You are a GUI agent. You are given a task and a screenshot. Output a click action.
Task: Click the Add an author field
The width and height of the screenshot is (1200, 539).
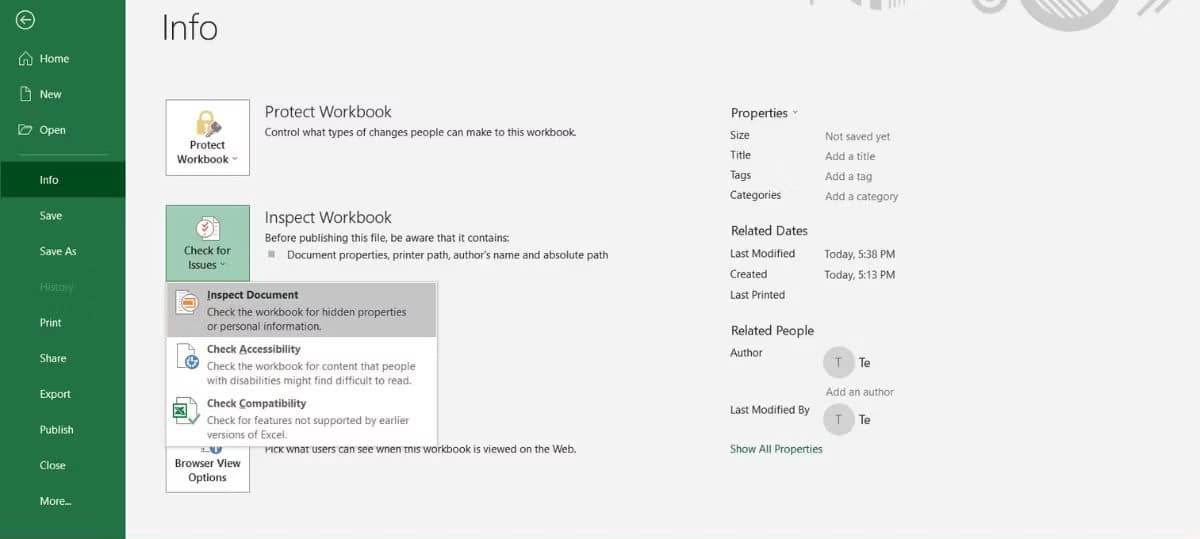click(x=859, y=392)
